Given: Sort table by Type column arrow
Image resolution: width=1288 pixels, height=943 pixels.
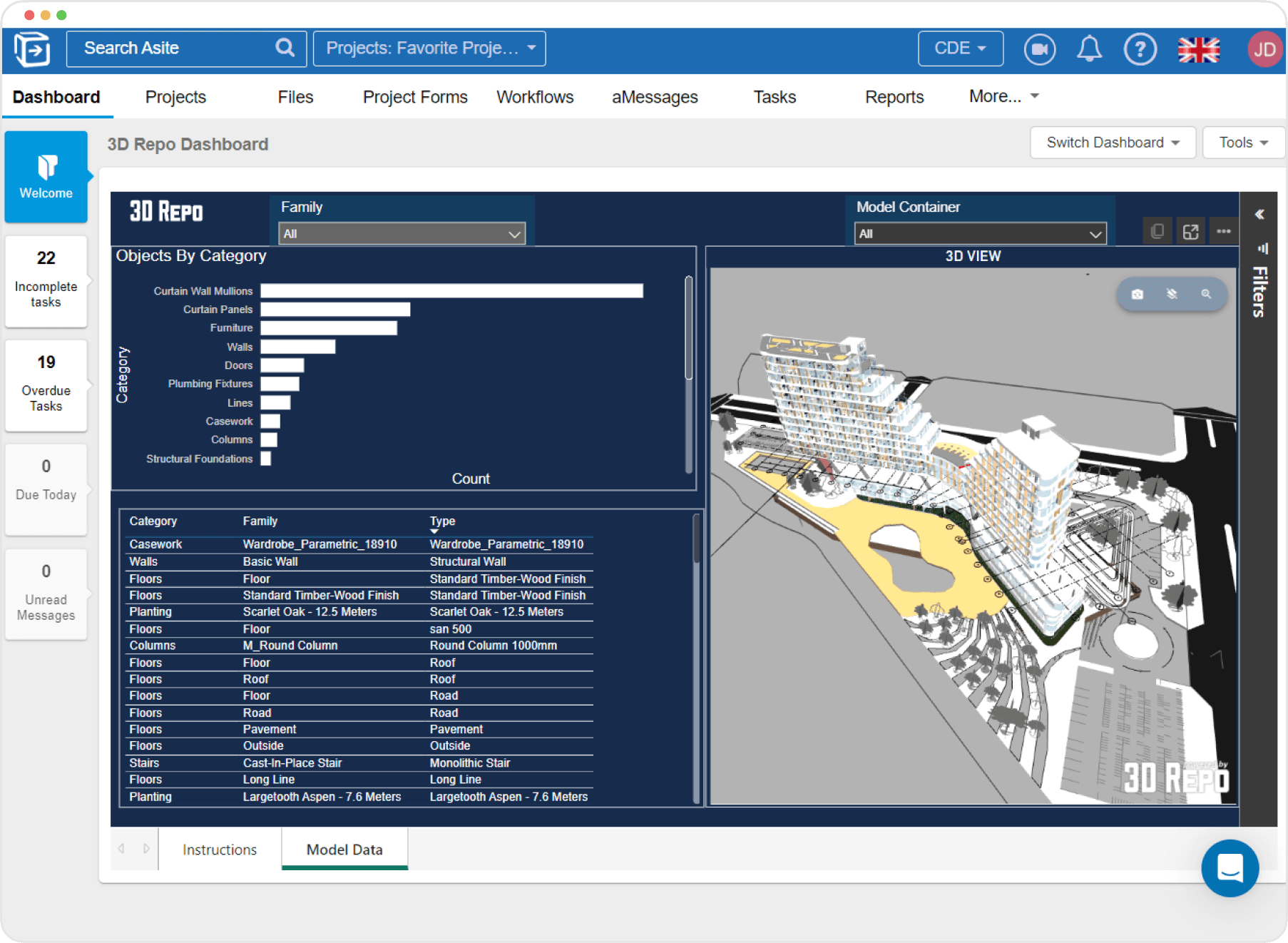Looking at the screenshot, I should pyautogui.click(x=434, y=531).
